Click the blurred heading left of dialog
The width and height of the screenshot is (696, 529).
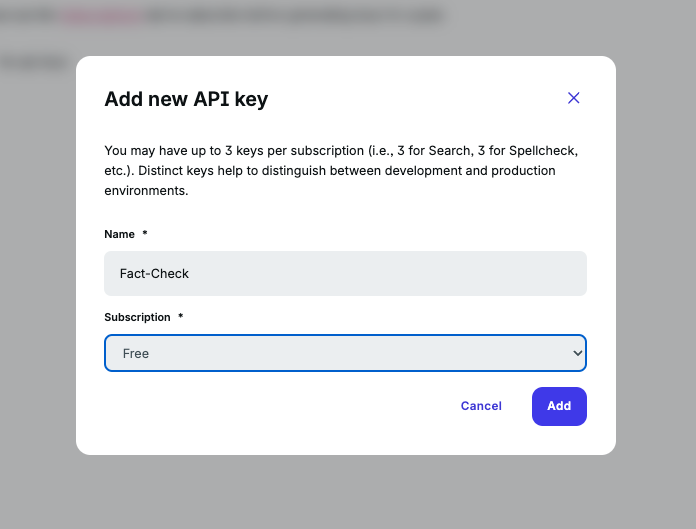tap(33, 63)
